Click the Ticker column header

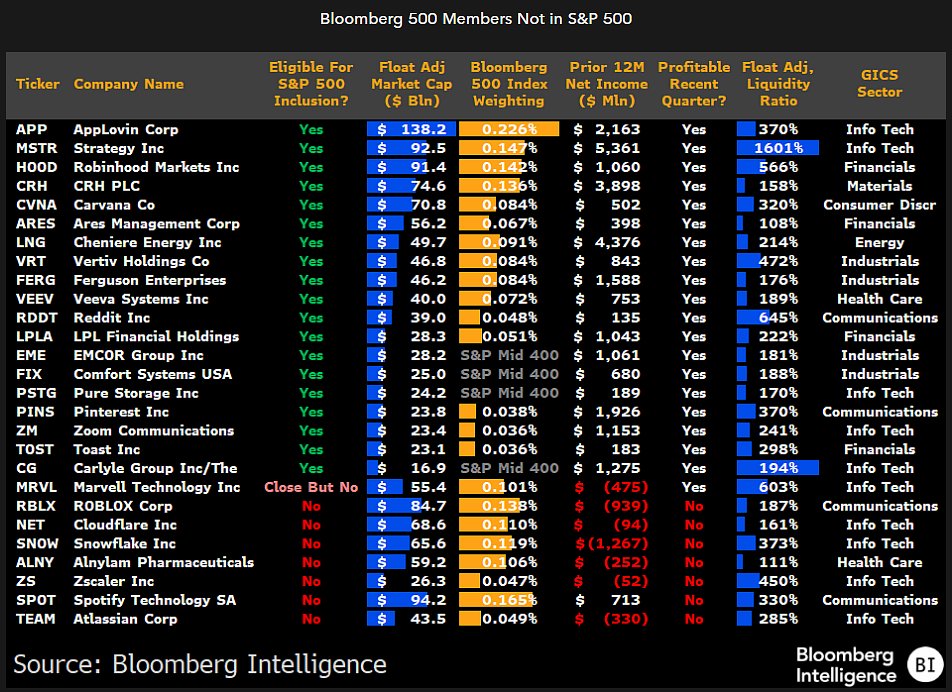point(38,84)
